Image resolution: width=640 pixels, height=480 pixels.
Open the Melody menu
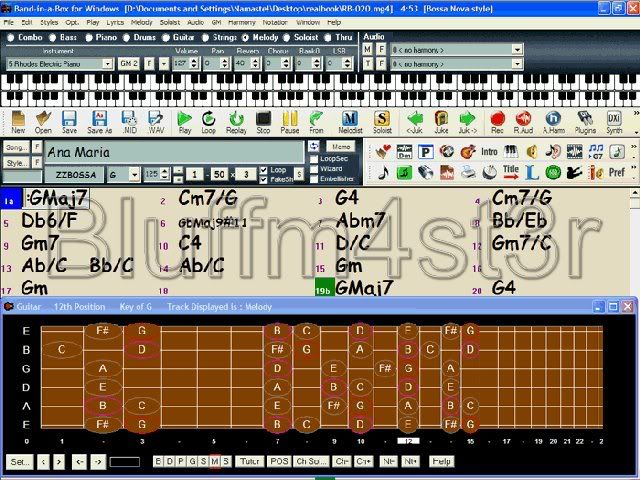click(x=141, y=22)
